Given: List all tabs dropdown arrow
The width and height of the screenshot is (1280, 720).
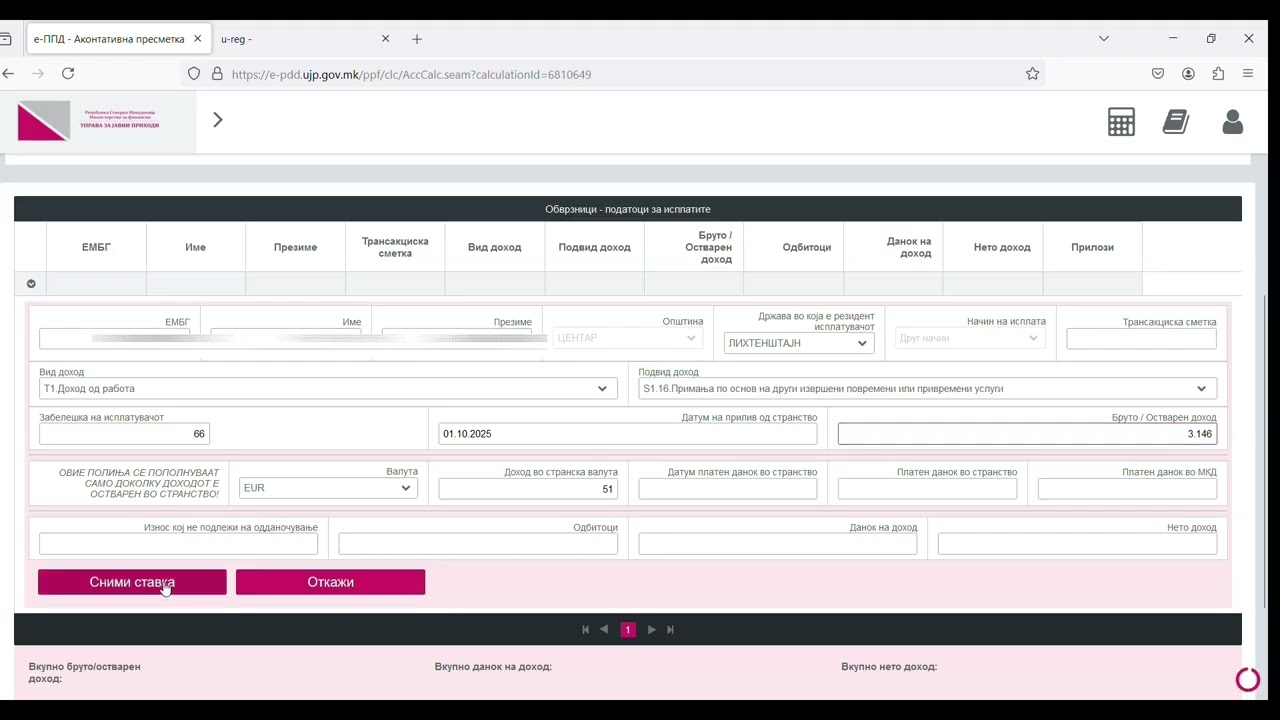Looking at the screenshot, I should click(1104, 39).
